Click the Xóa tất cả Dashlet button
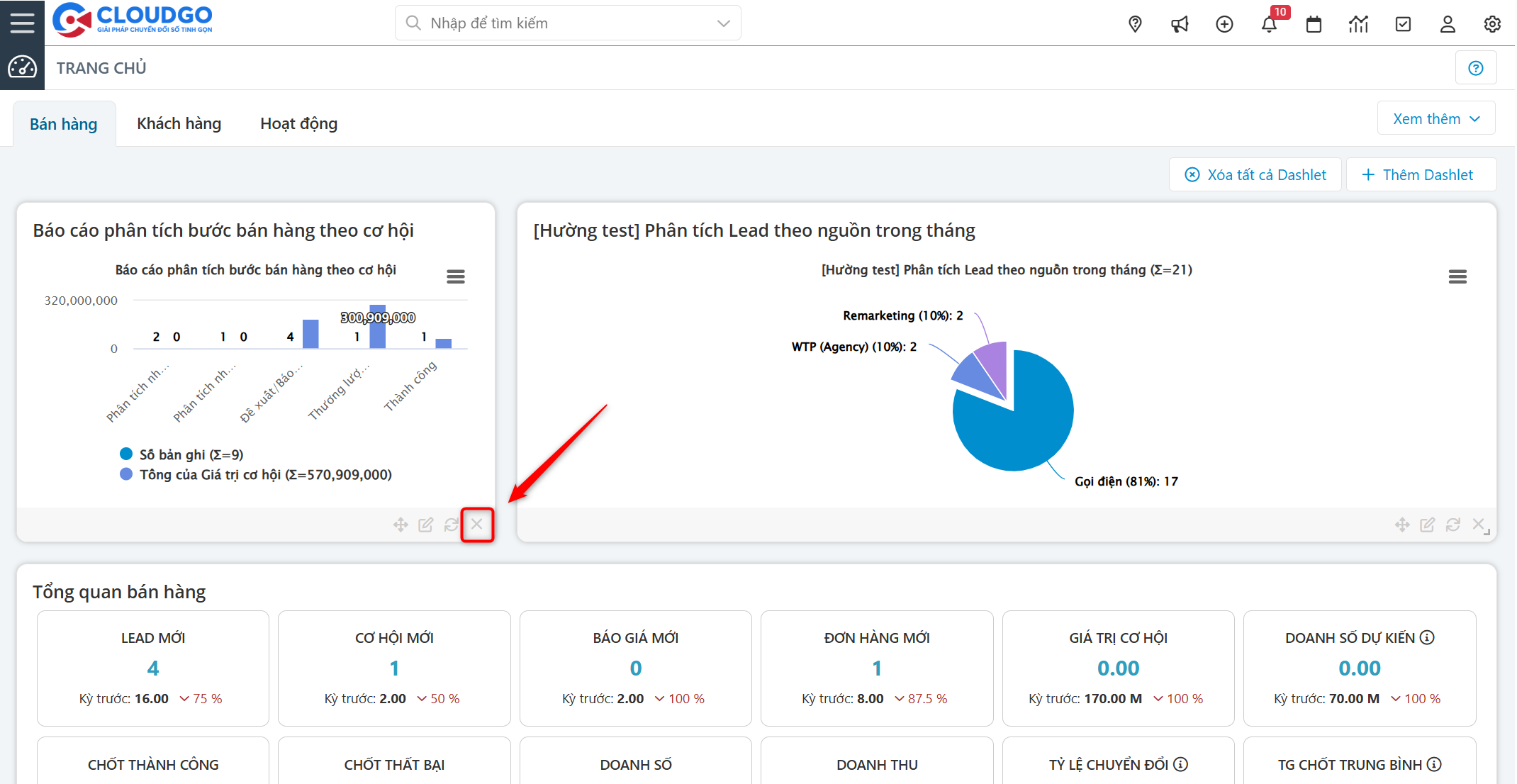Screen dimensions: 1517x784 1255,174
